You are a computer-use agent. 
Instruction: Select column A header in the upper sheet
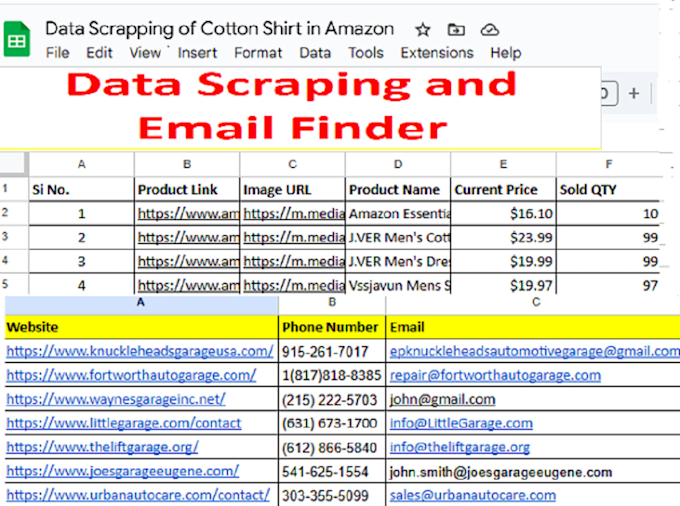click(x=82, y=164)
